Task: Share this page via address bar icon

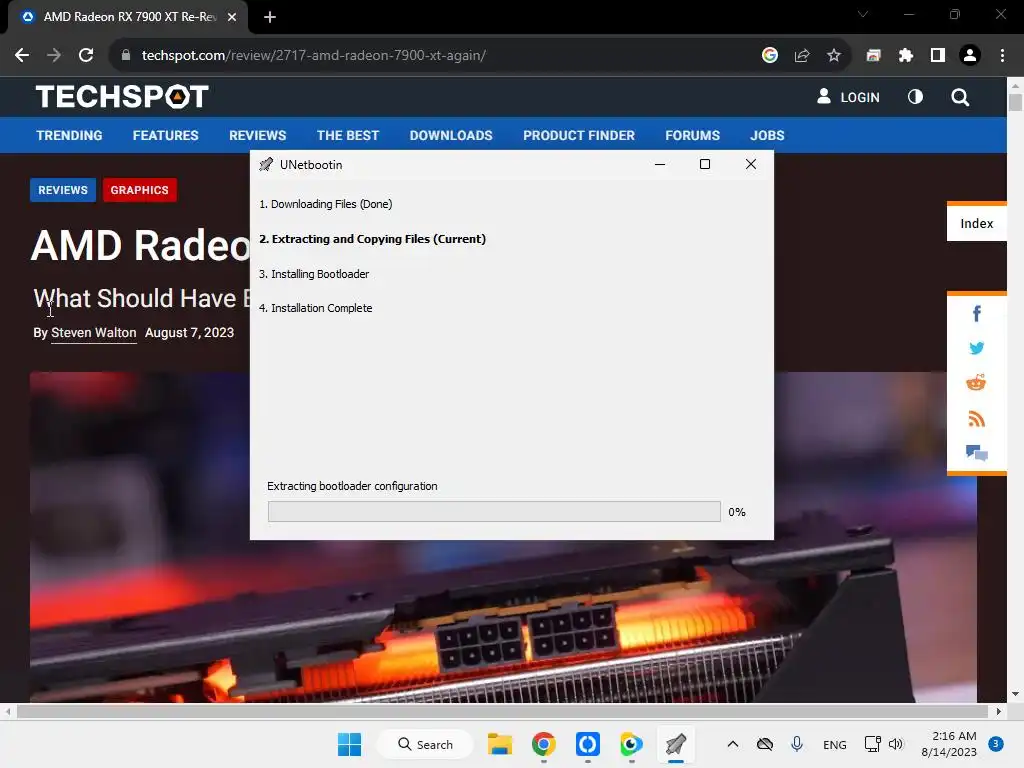Action: (802, 56)
